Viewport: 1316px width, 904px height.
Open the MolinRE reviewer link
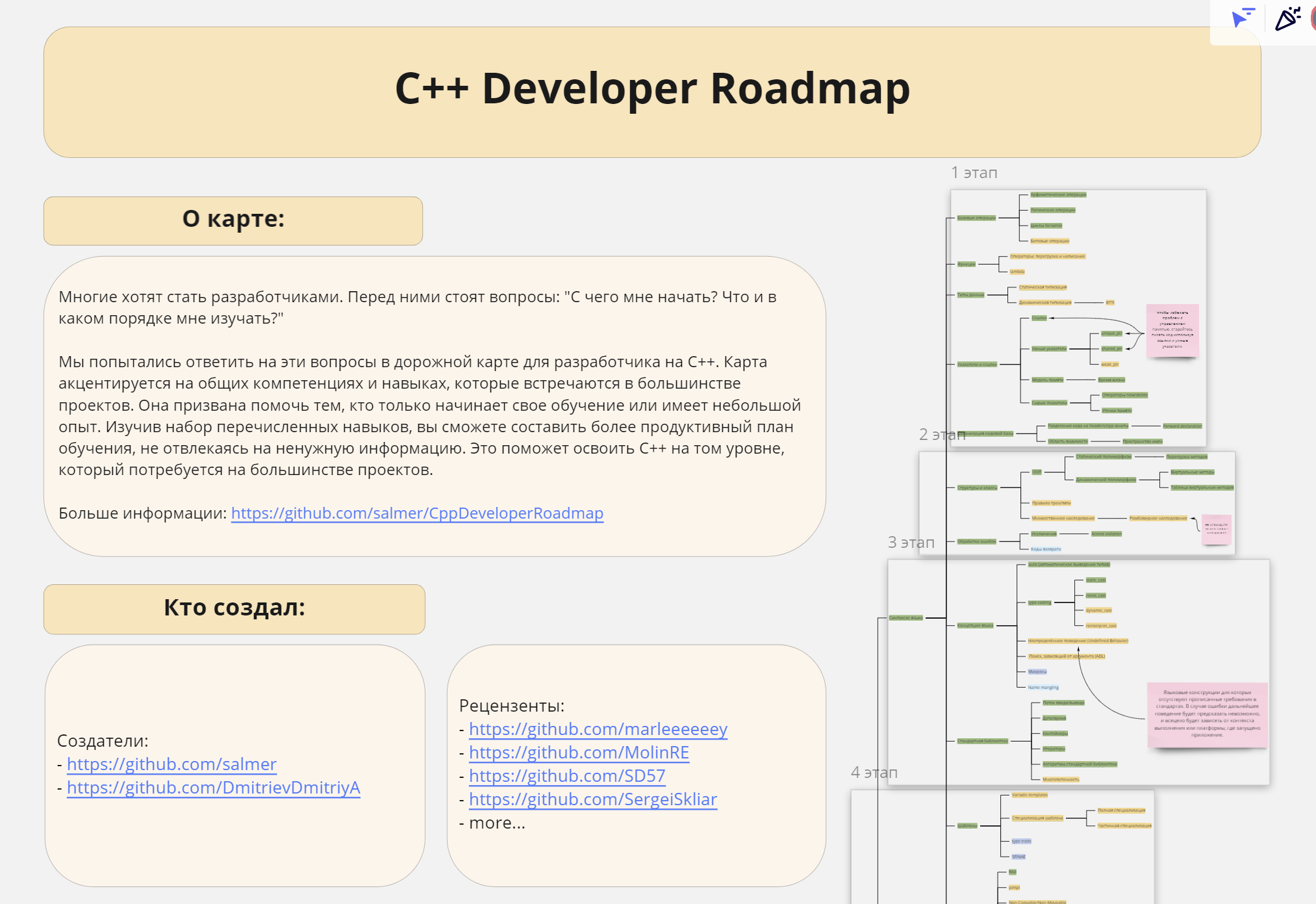coord(579,753)
